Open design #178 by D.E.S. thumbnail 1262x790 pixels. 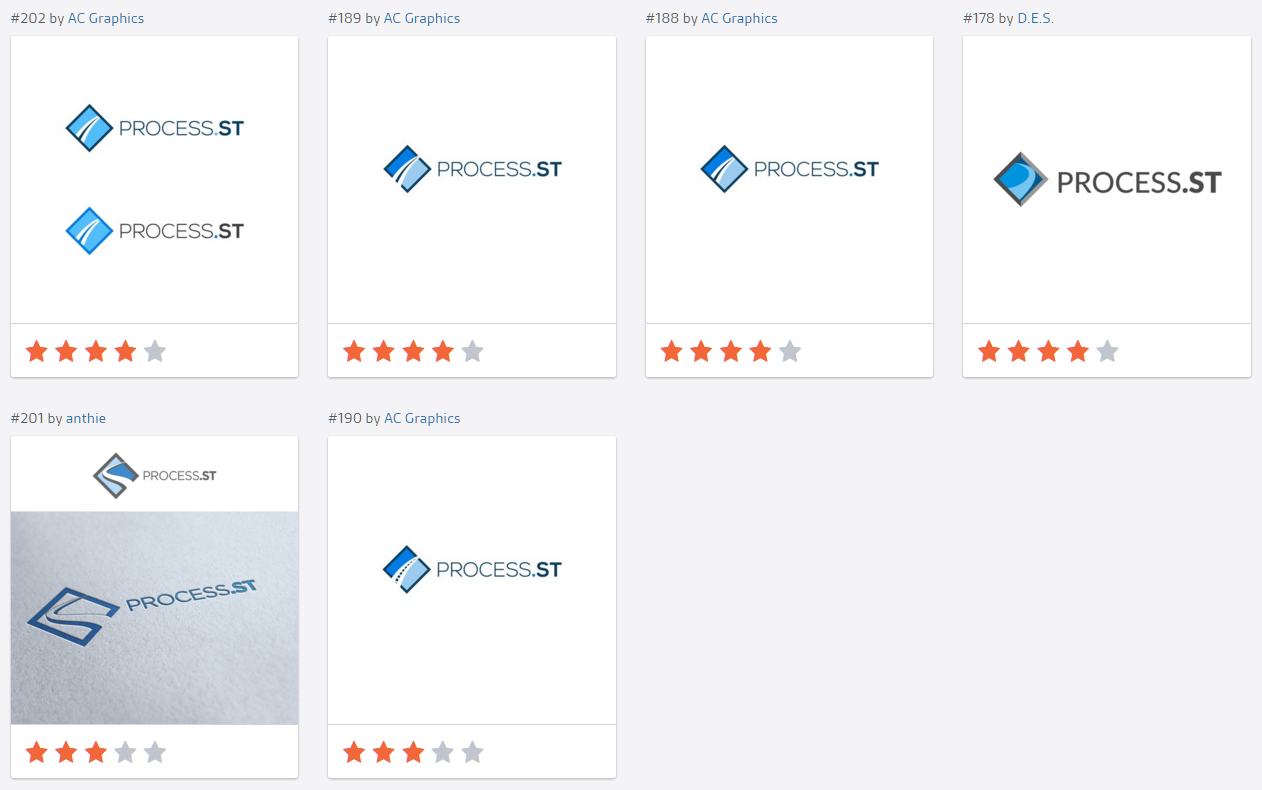click(x=1107, y=180)
